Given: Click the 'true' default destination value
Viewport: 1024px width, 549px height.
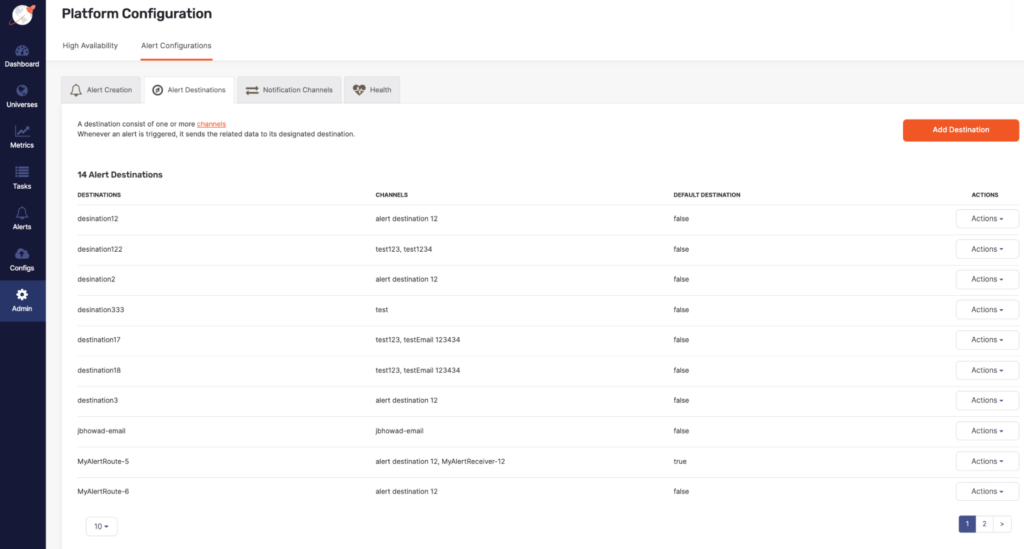Looking at the screenshot, I should (680, 462).
